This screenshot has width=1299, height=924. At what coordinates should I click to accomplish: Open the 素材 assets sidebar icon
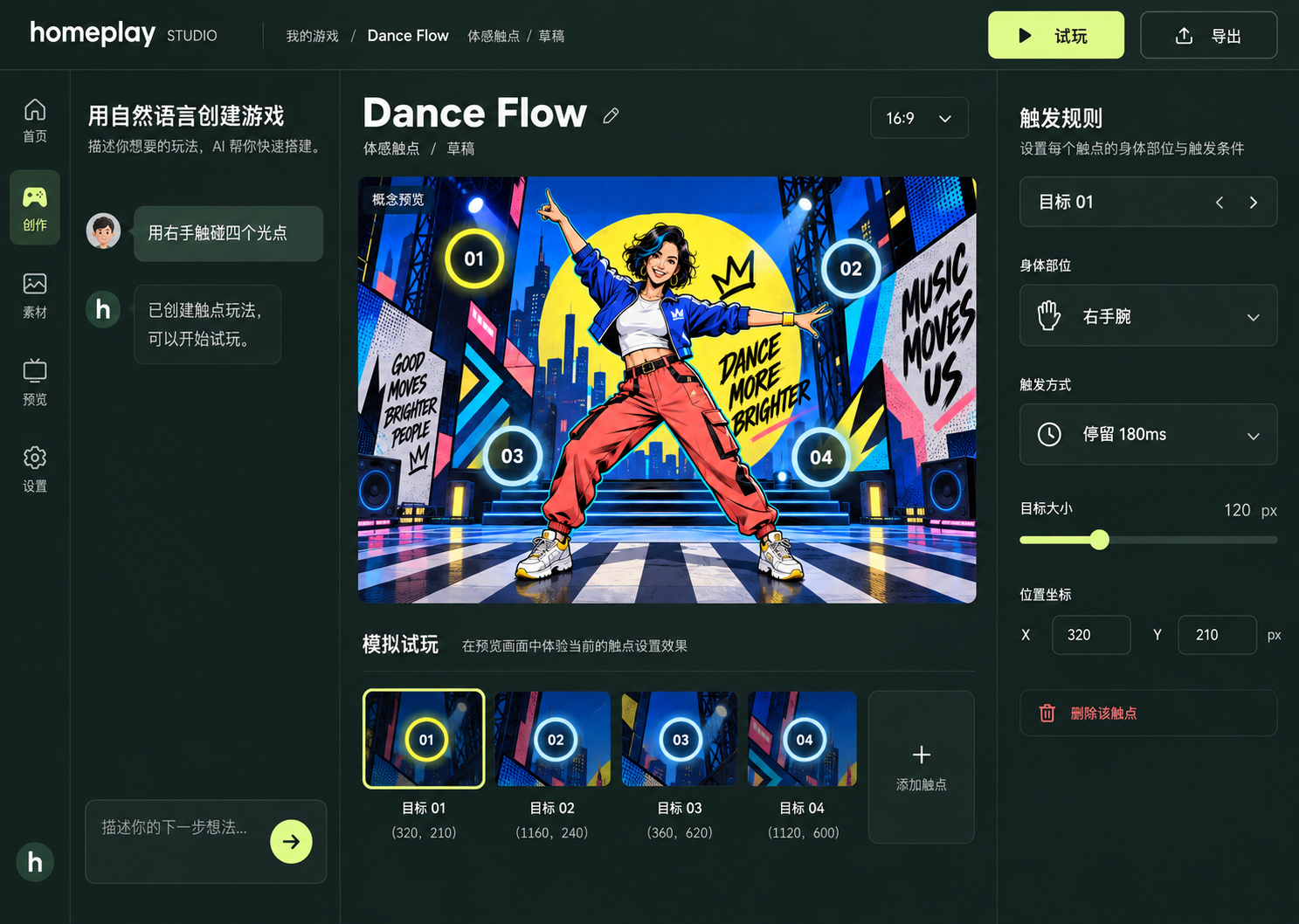tap(35, 295)
